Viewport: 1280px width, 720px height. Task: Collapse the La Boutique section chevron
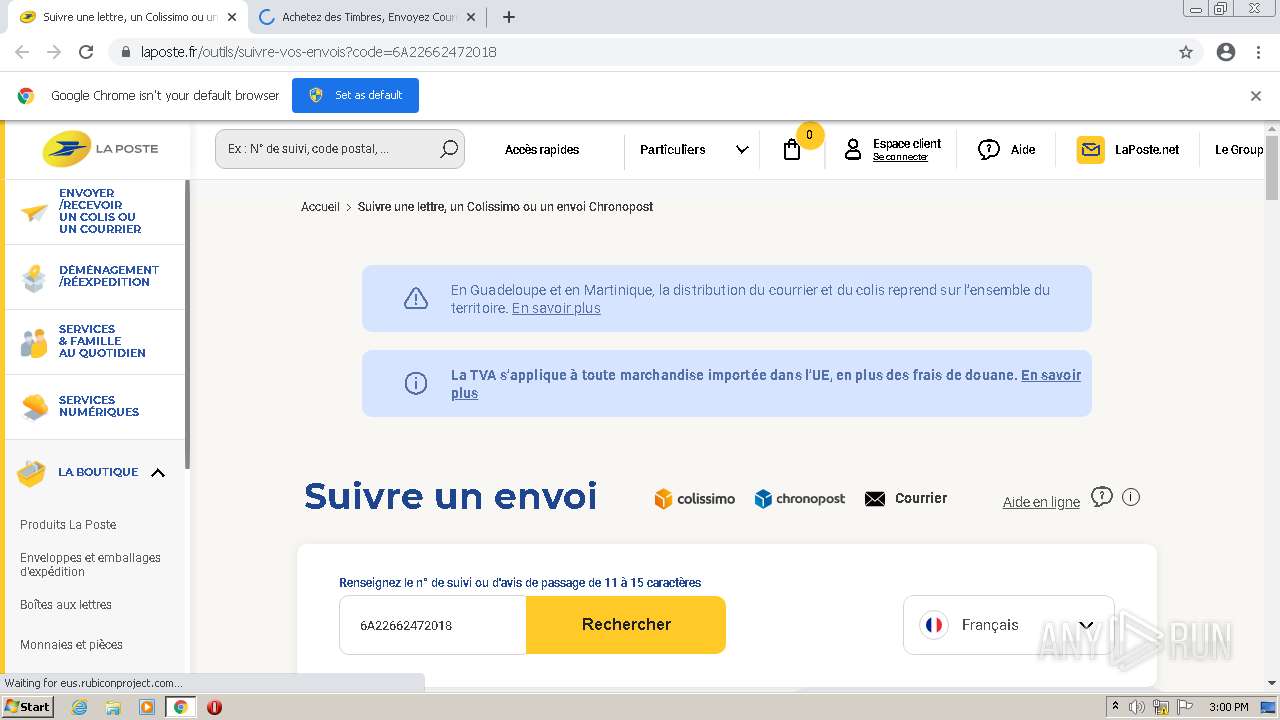[x=158, y=473]
